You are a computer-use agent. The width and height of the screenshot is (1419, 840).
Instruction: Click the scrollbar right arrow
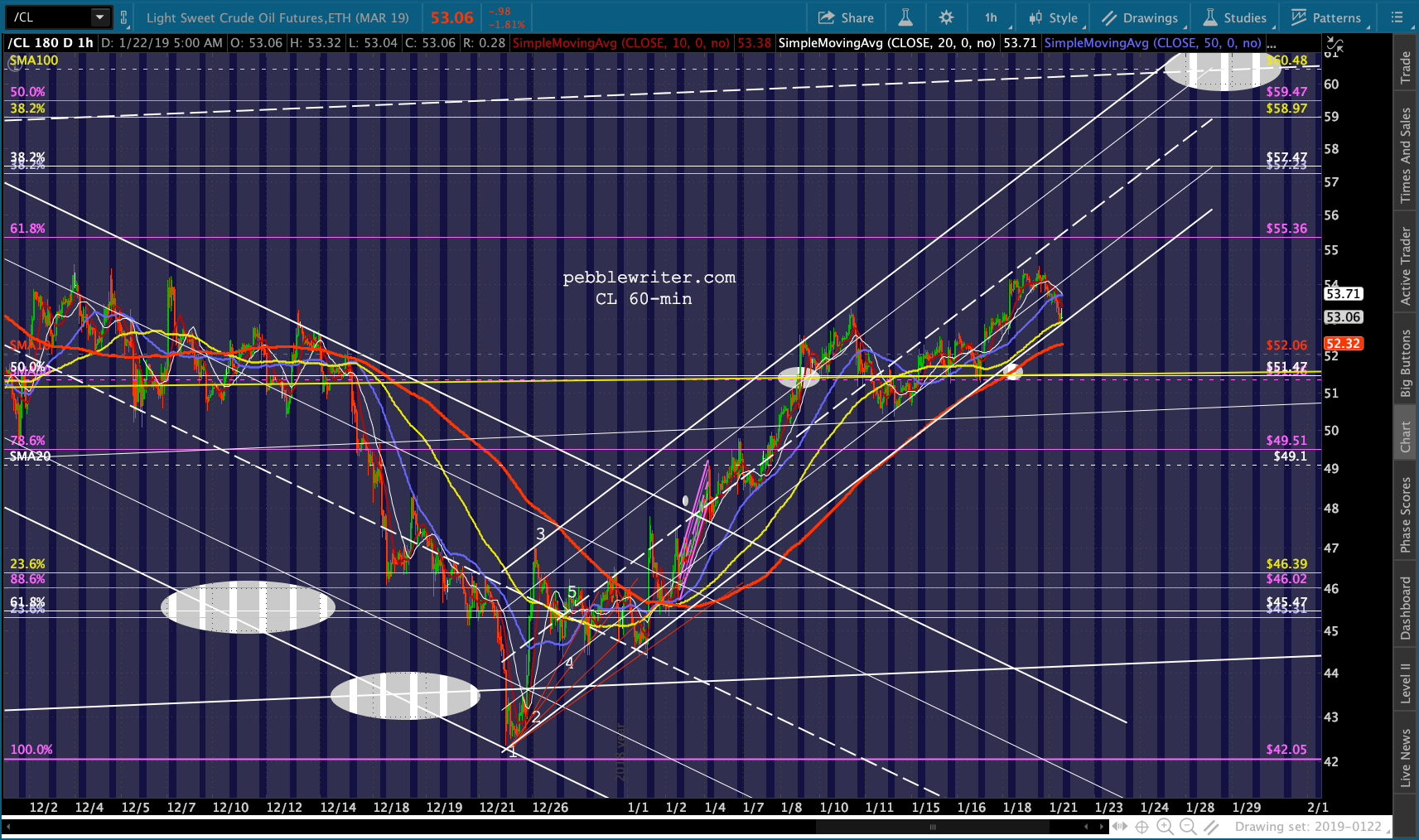1103,827
